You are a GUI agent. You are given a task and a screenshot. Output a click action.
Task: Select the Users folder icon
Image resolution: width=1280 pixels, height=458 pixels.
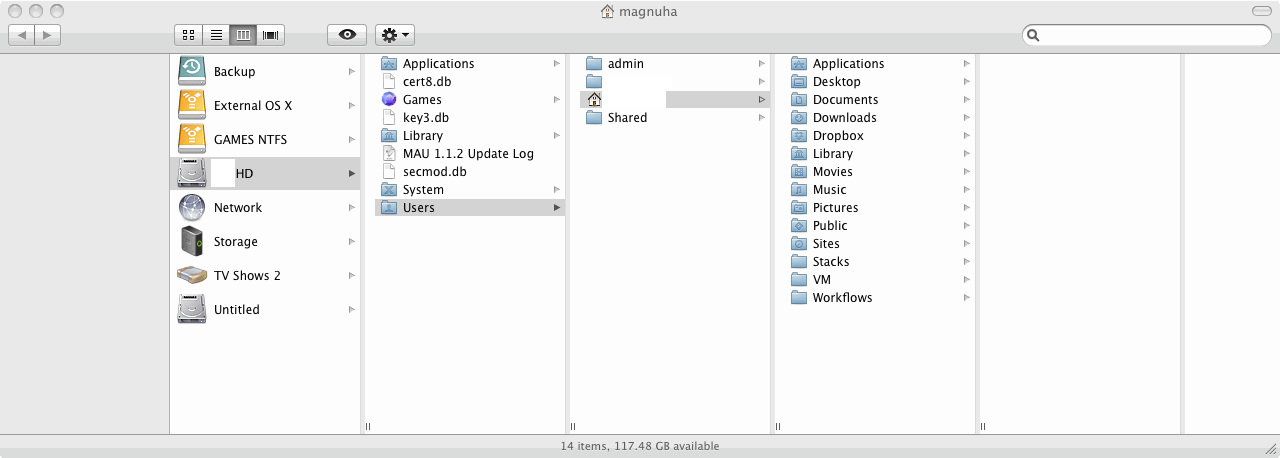click(390, 207)
